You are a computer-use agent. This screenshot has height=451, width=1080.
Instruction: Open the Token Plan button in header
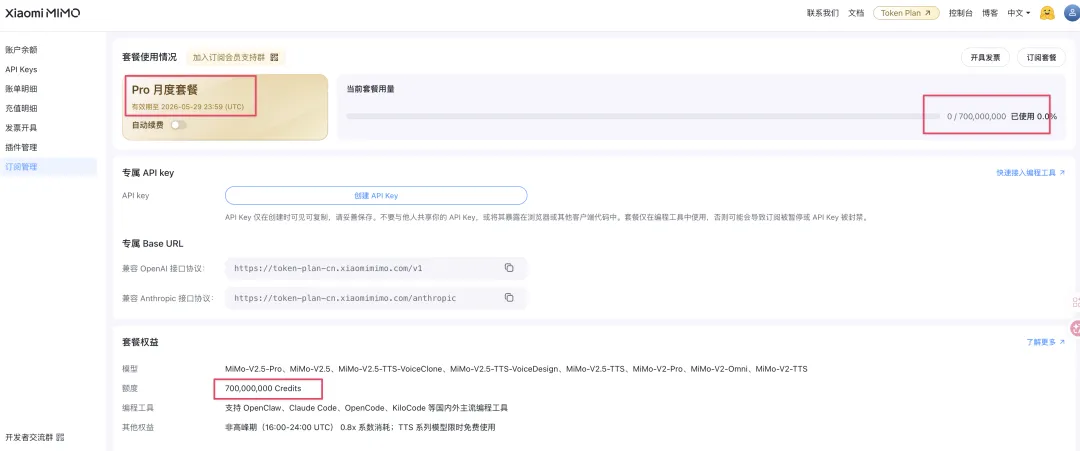click(906, 13)
